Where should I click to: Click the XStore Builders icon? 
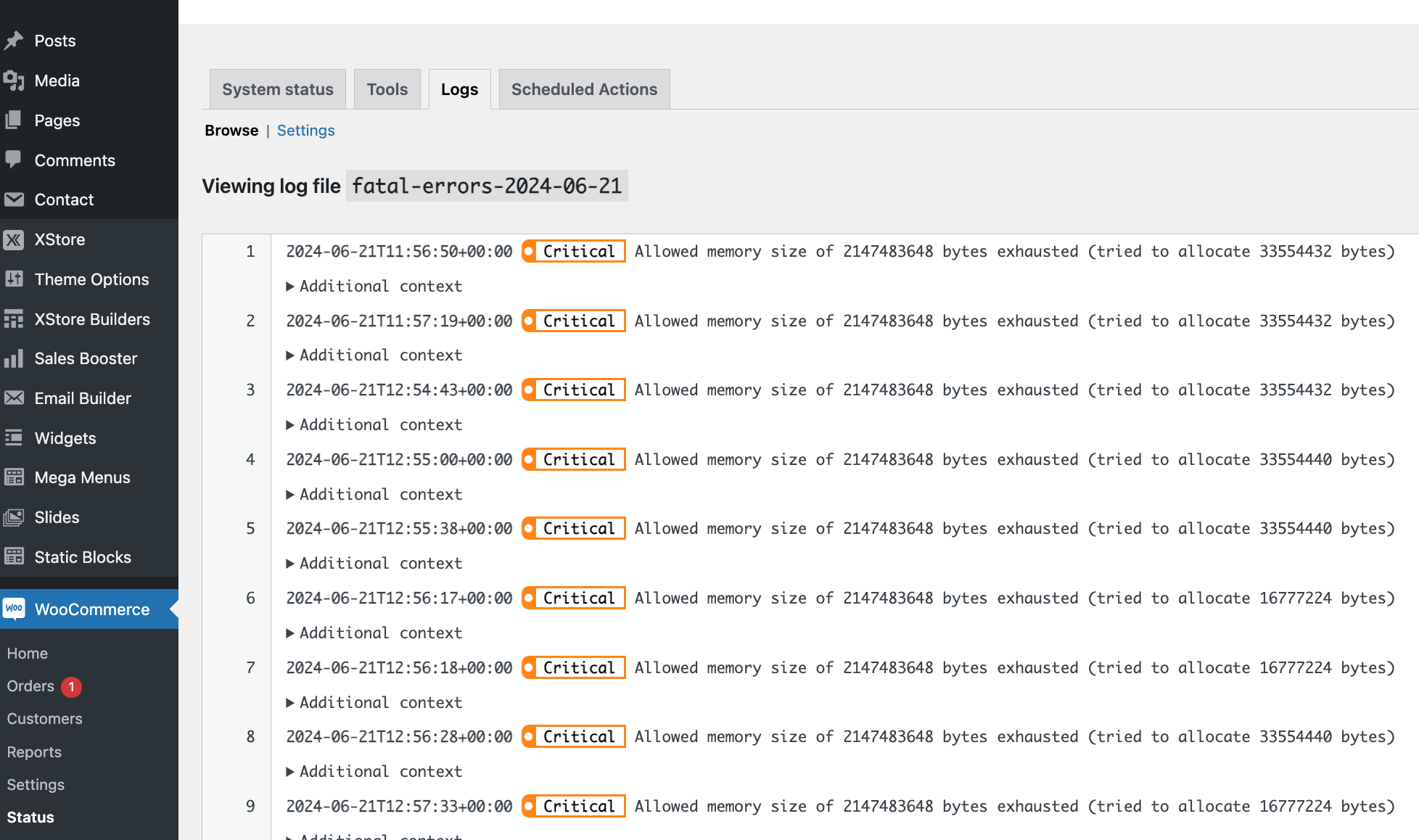click(14, 319)
